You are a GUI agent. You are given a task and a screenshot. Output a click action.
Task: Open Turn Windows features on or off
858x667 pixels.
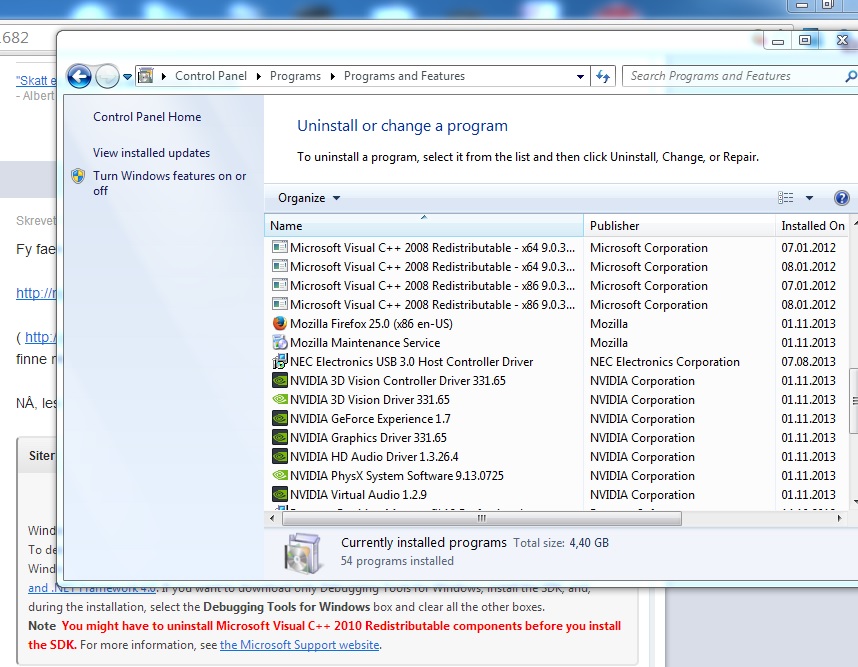tap(170, 183)
